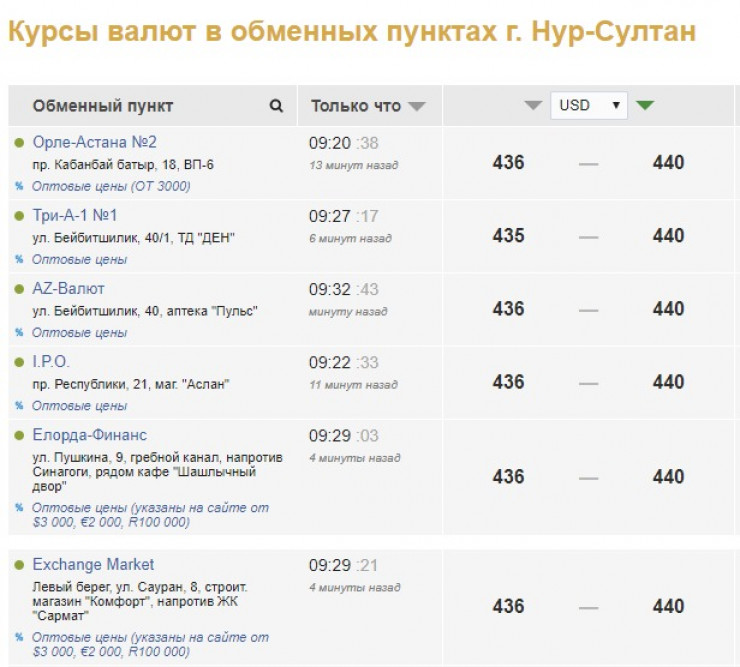Viewport: 740px width, 667px height.
Task: Open the Три-А-1 №1 exchange point
Action: (75, 215)
